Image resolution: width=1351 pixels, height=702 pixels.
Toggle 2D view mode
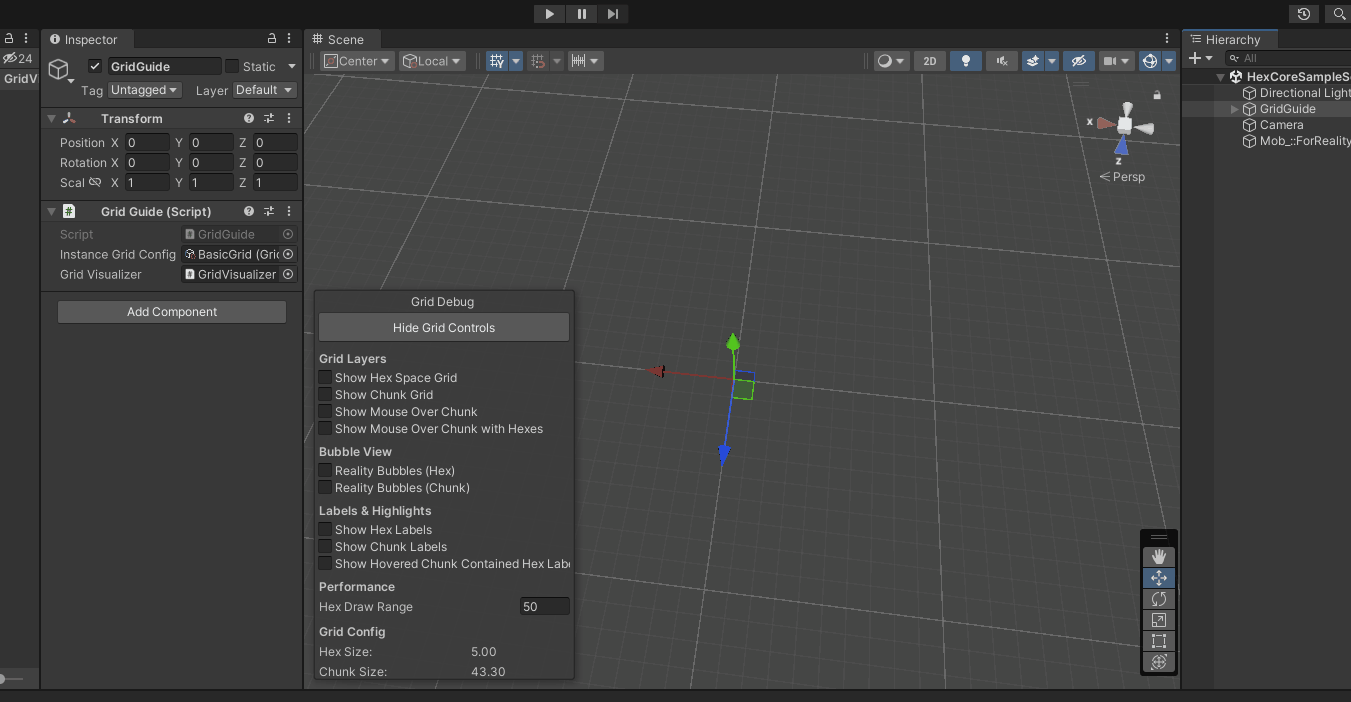click(930, 61)
